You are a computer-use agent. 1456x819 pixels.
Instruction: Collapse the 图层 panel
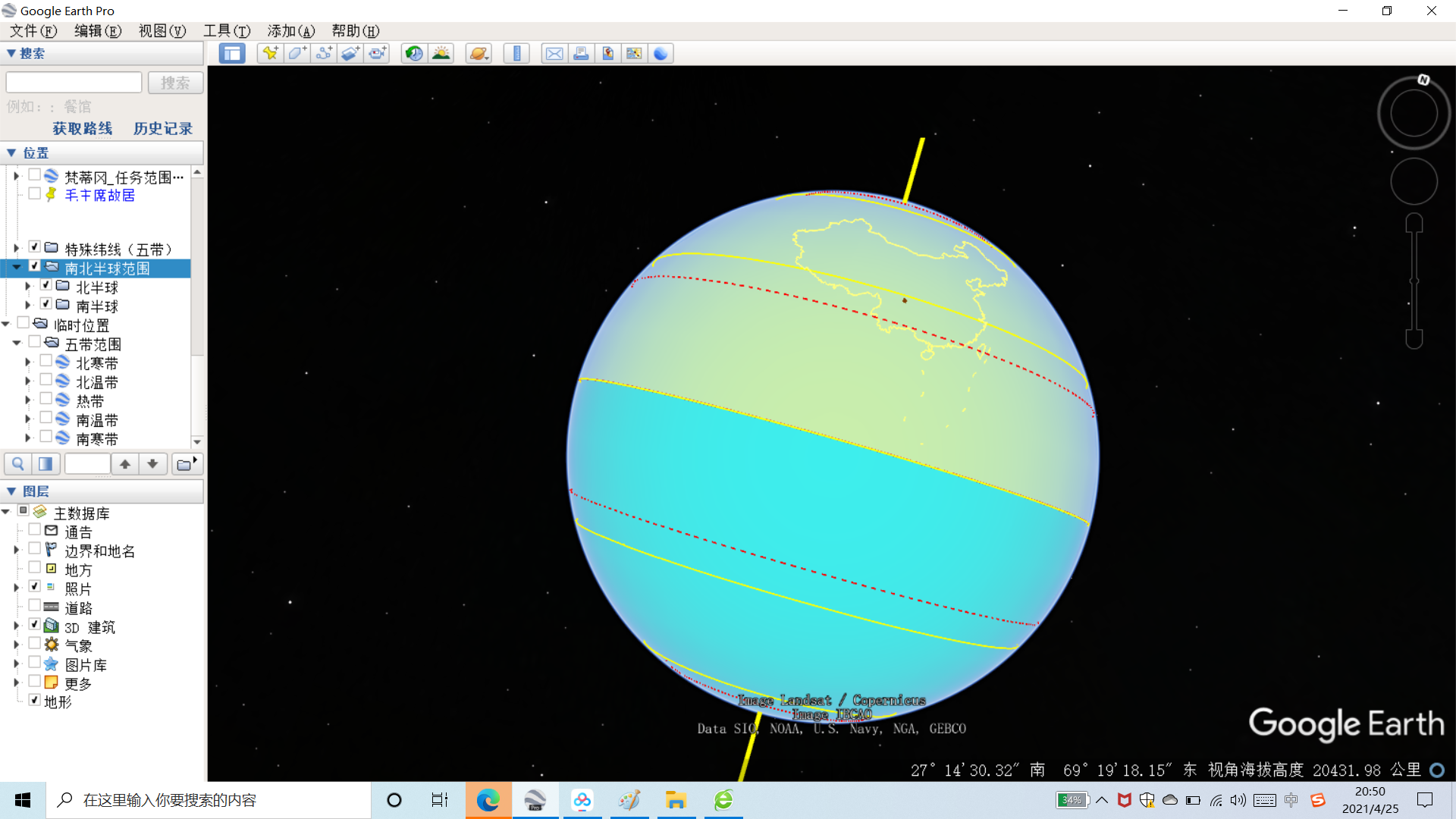click(11, 491)
